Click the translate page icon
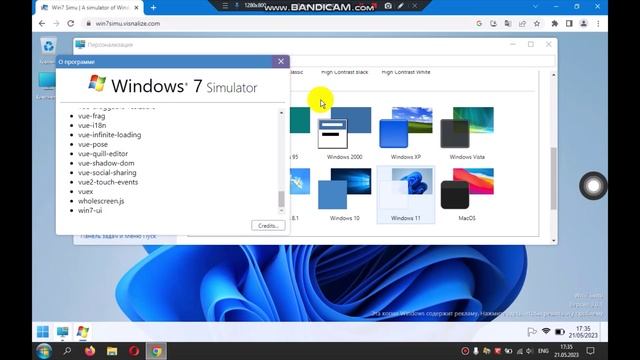 [508, 24]
